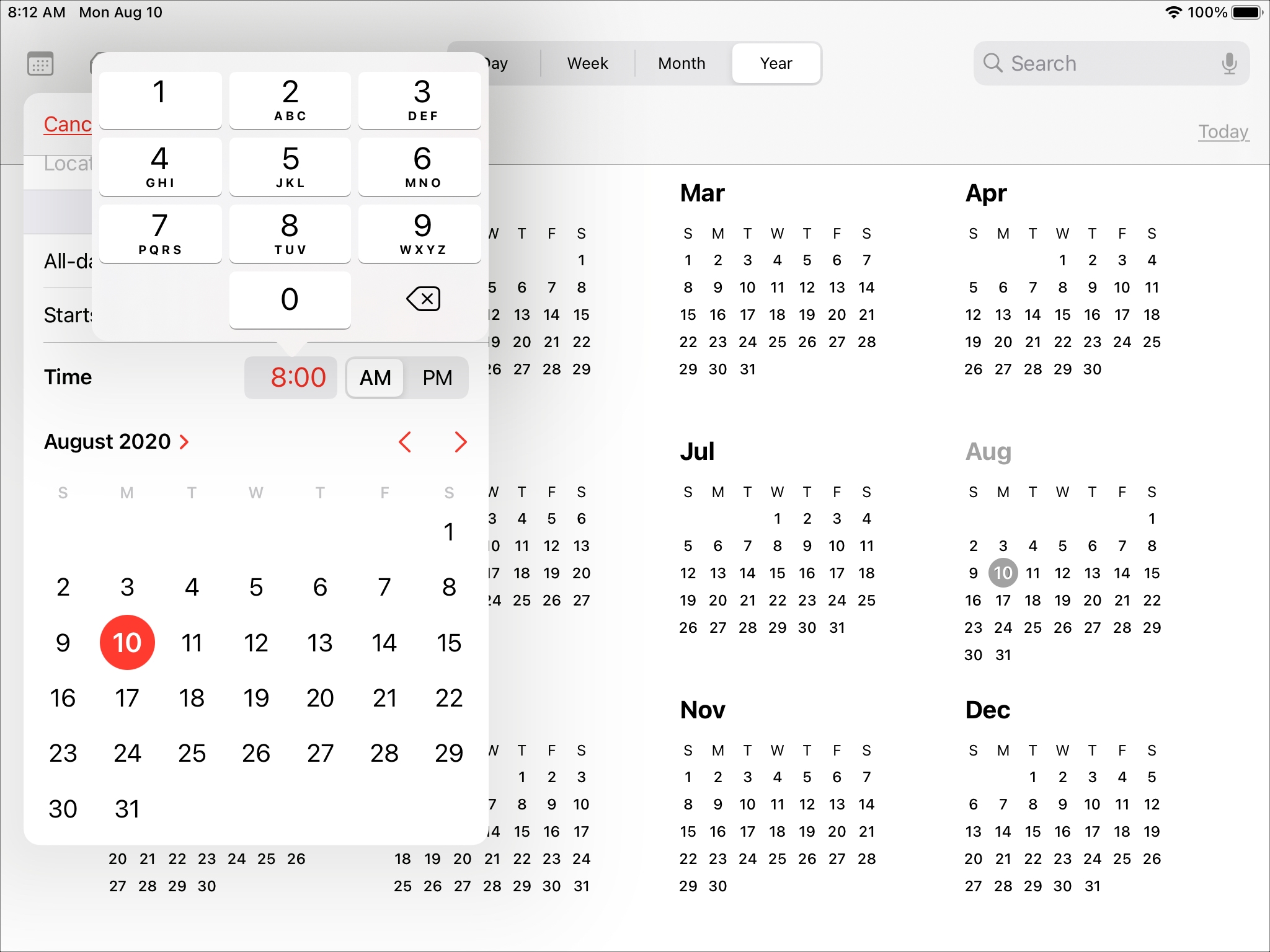Pick day 19 in the date picker
This screenshot has height=952, width=1270.
click(x=256, y=699)
